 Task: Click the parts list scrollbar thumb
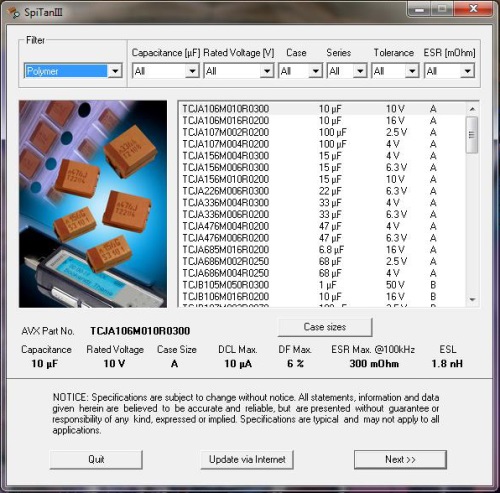[x=472, y=135]
